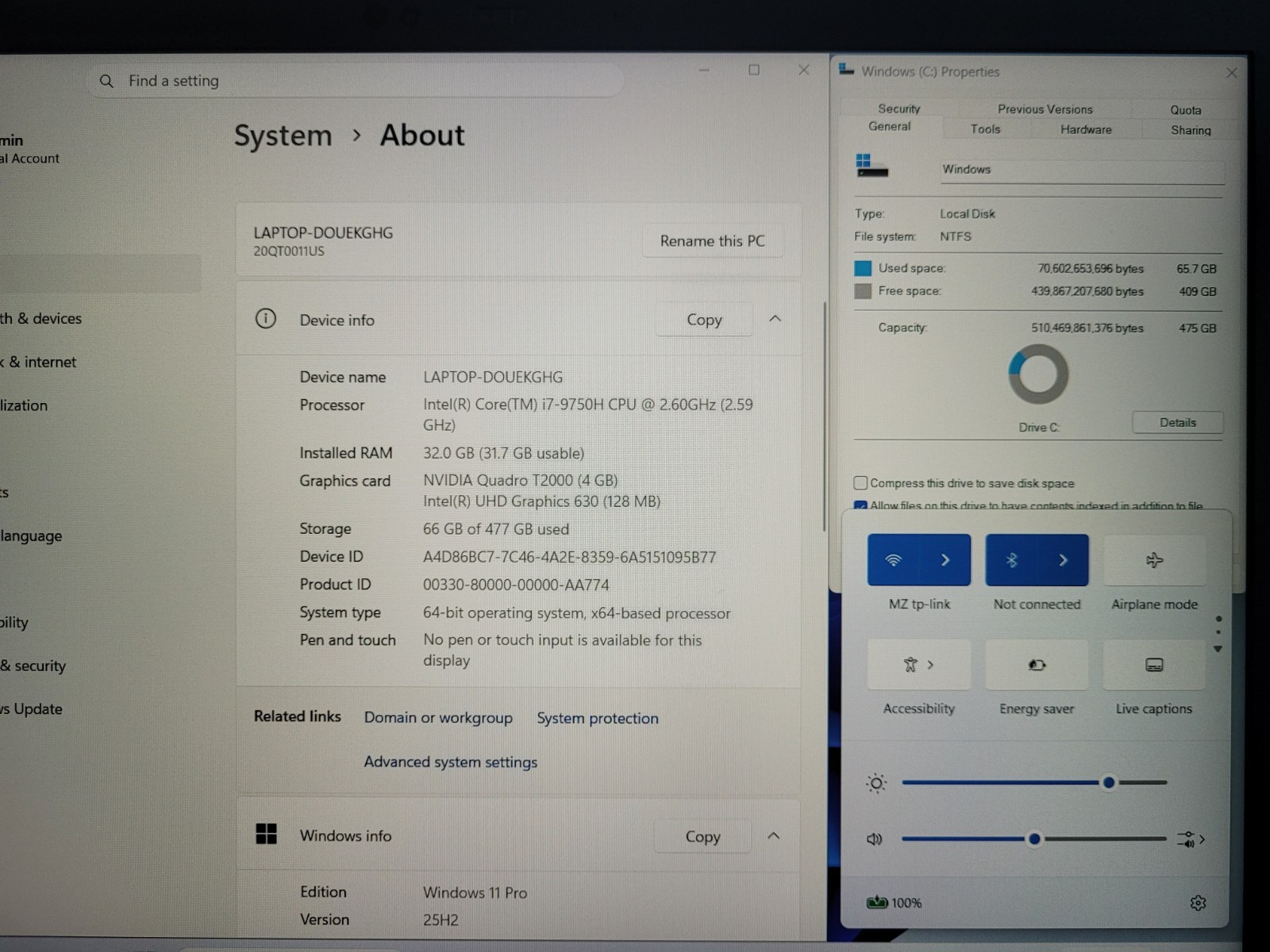Click the System breadcrumb
Screen dimensions: 1270x952
[283, 136]
